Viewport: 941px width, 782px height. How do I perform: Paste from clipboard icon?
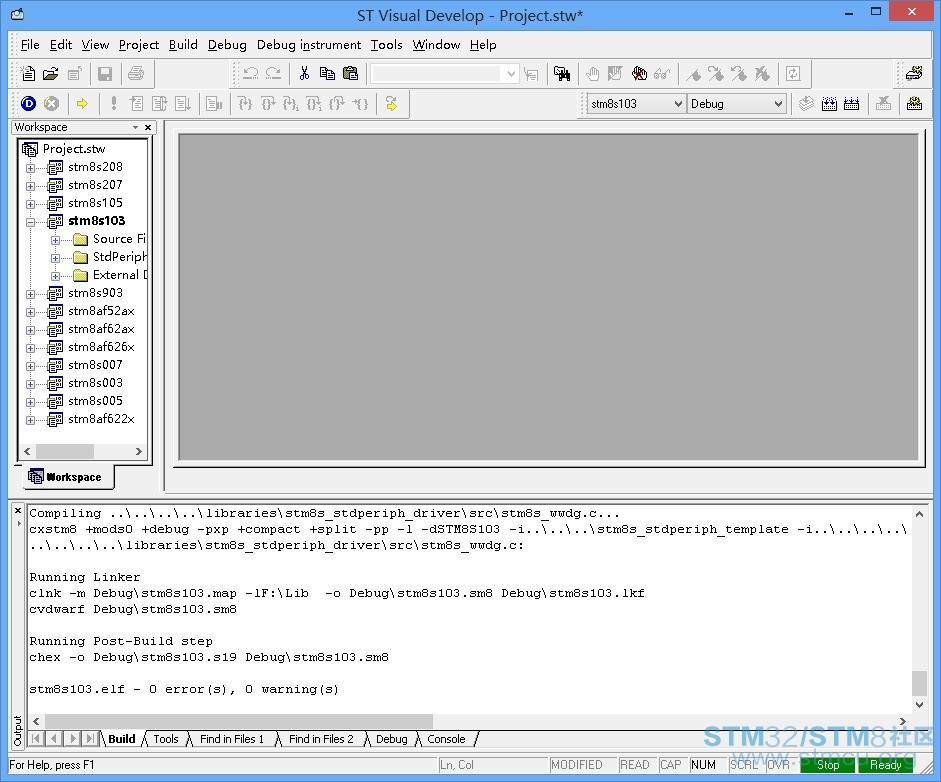coord(350,74)
